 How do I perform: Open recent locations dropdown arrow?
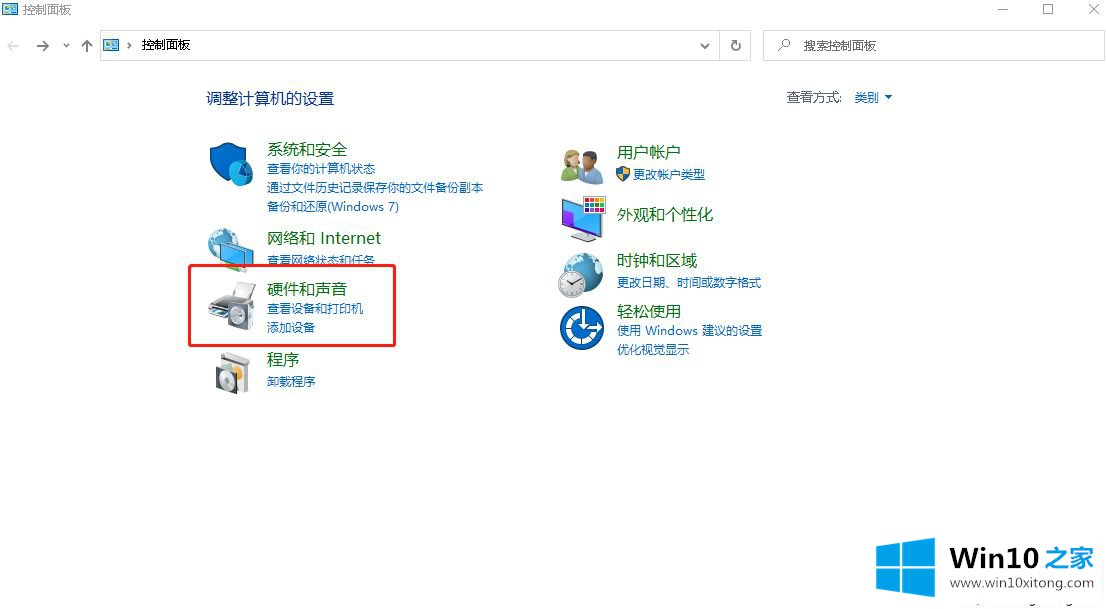pyautogui.click(x=66, y=46)
